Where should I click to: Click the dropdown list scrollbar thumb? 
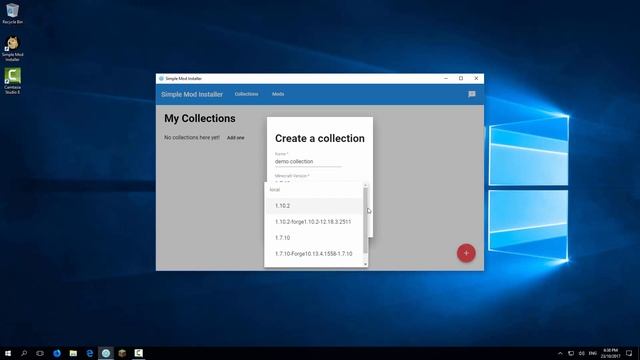point(365,220)
